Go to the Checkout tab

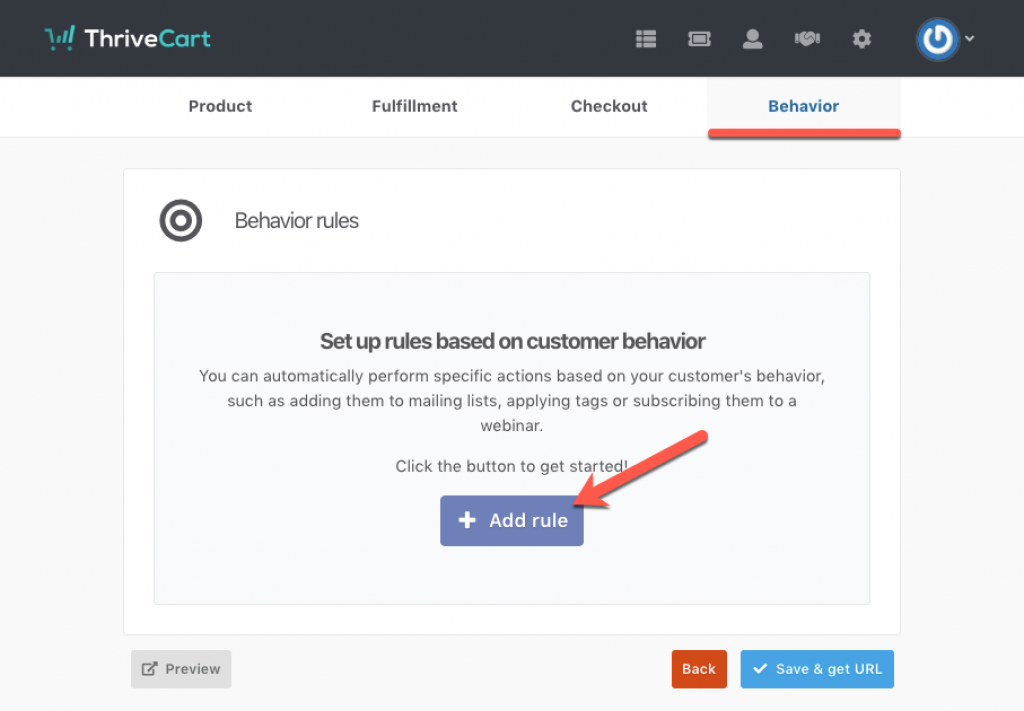(x=609, y=106)
